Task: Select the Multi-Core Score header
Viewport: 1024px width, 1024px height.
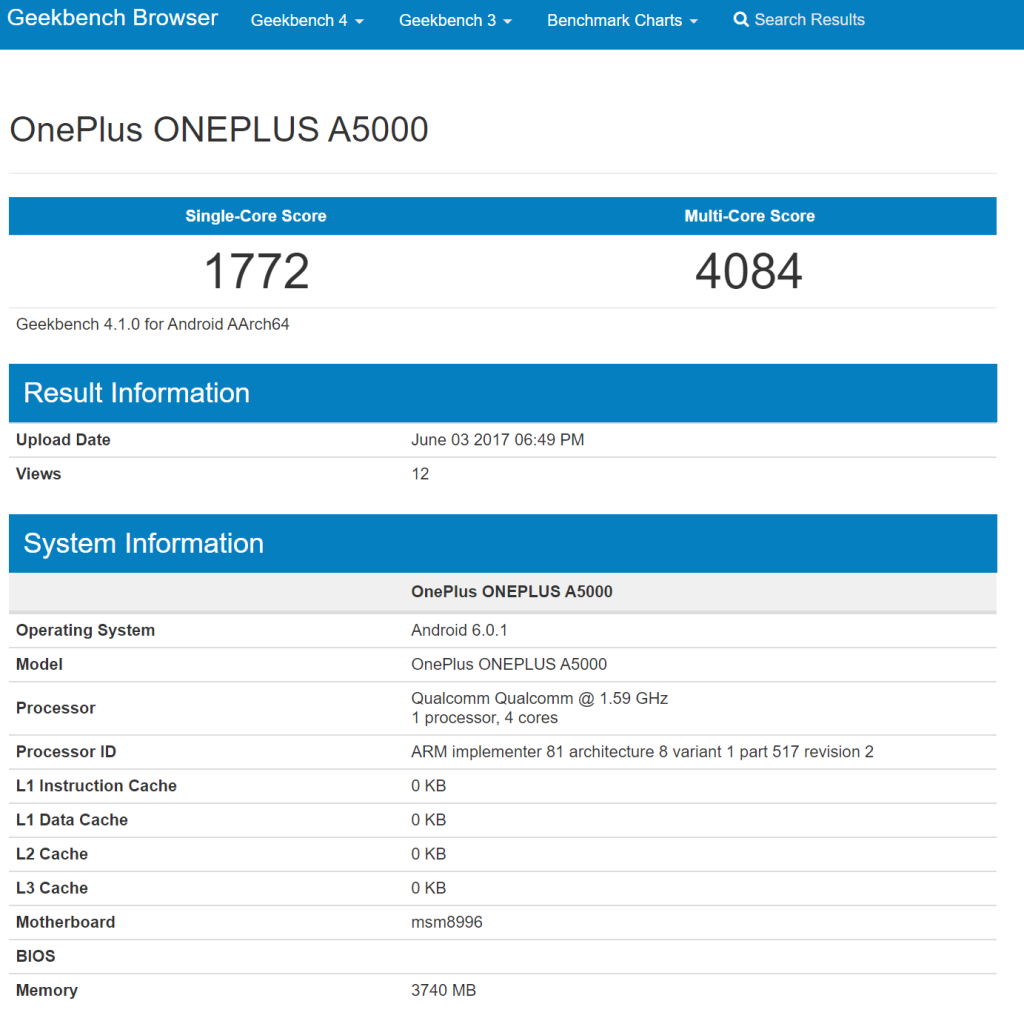Action: (749, 215)
